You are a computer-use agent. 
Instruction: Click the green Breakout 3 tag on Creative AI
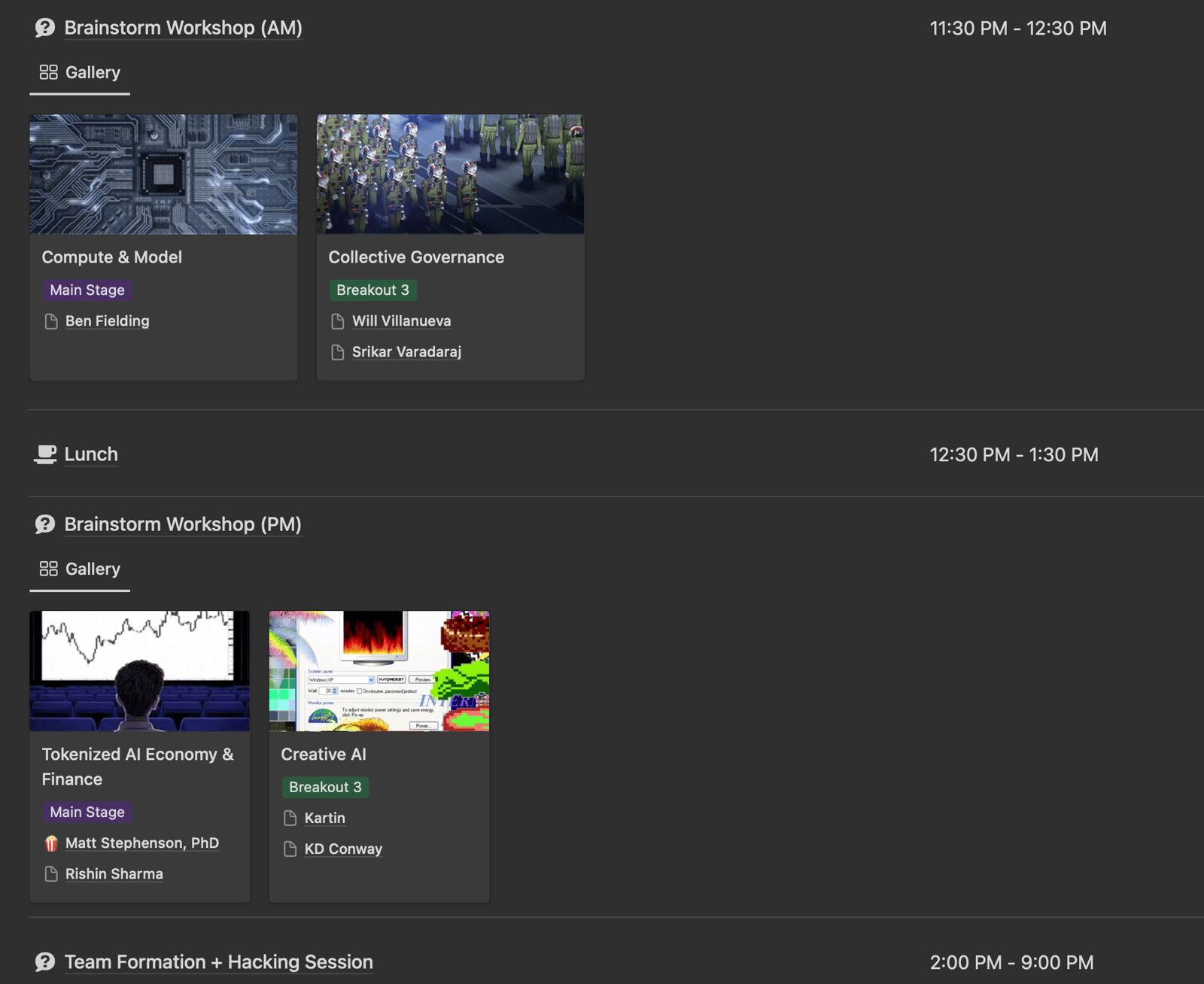(325, 788)
